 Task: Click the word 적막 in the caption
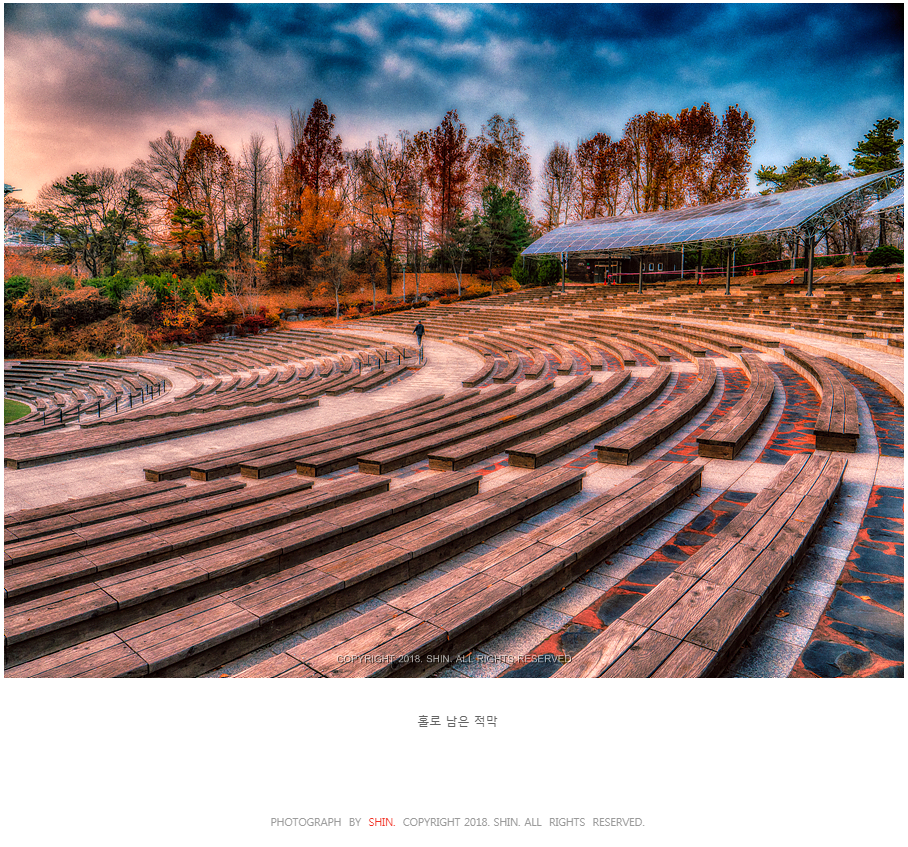point(486,721)
